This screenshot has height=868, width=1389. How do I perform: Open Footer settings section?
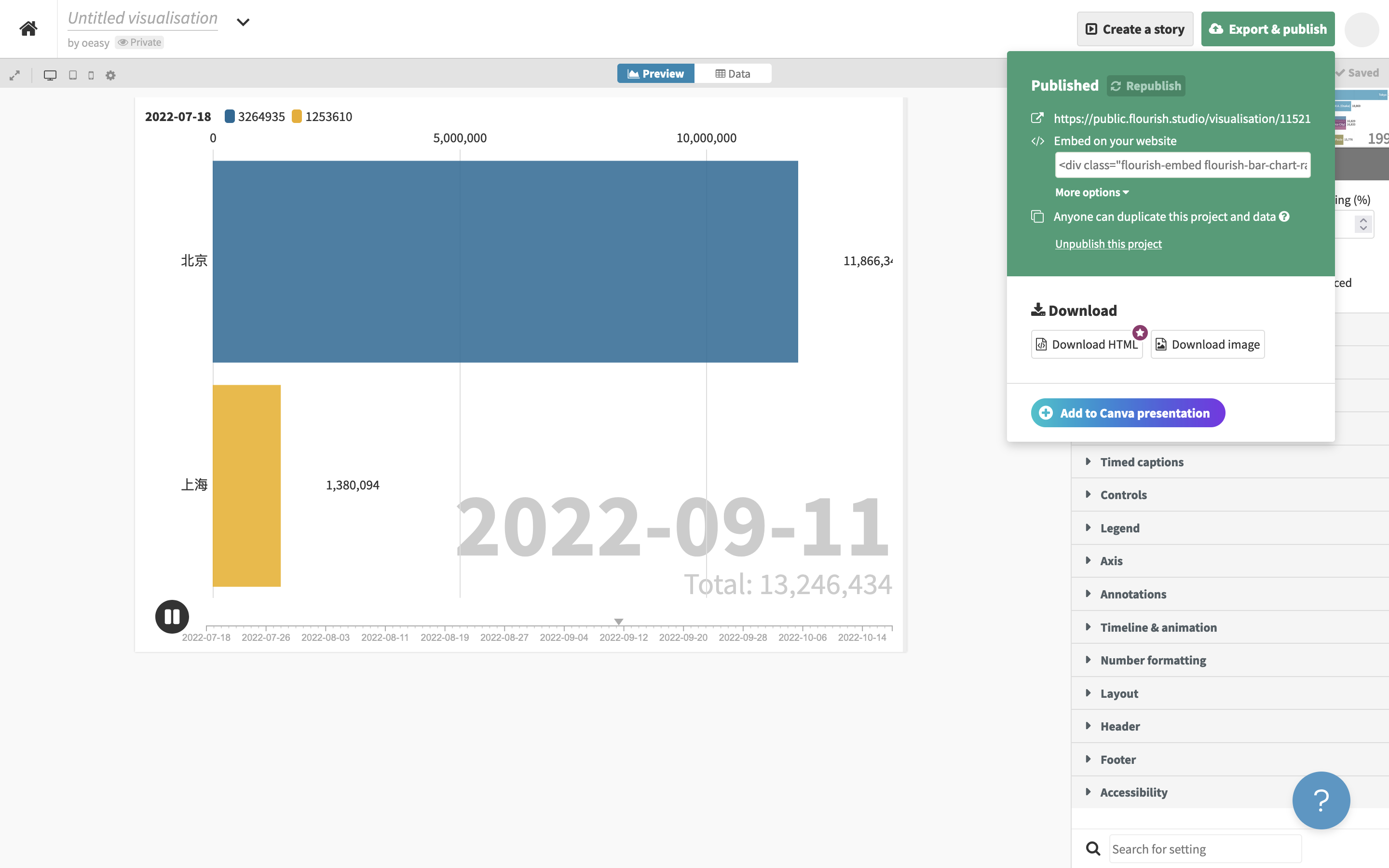(x=1229, y=759)
